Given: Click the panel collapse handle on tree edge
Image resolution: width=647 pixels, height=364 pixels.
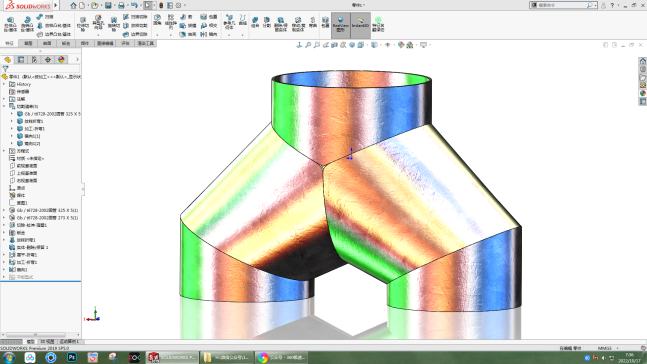Looking at the screenshot, I should [x=83, y=189].
